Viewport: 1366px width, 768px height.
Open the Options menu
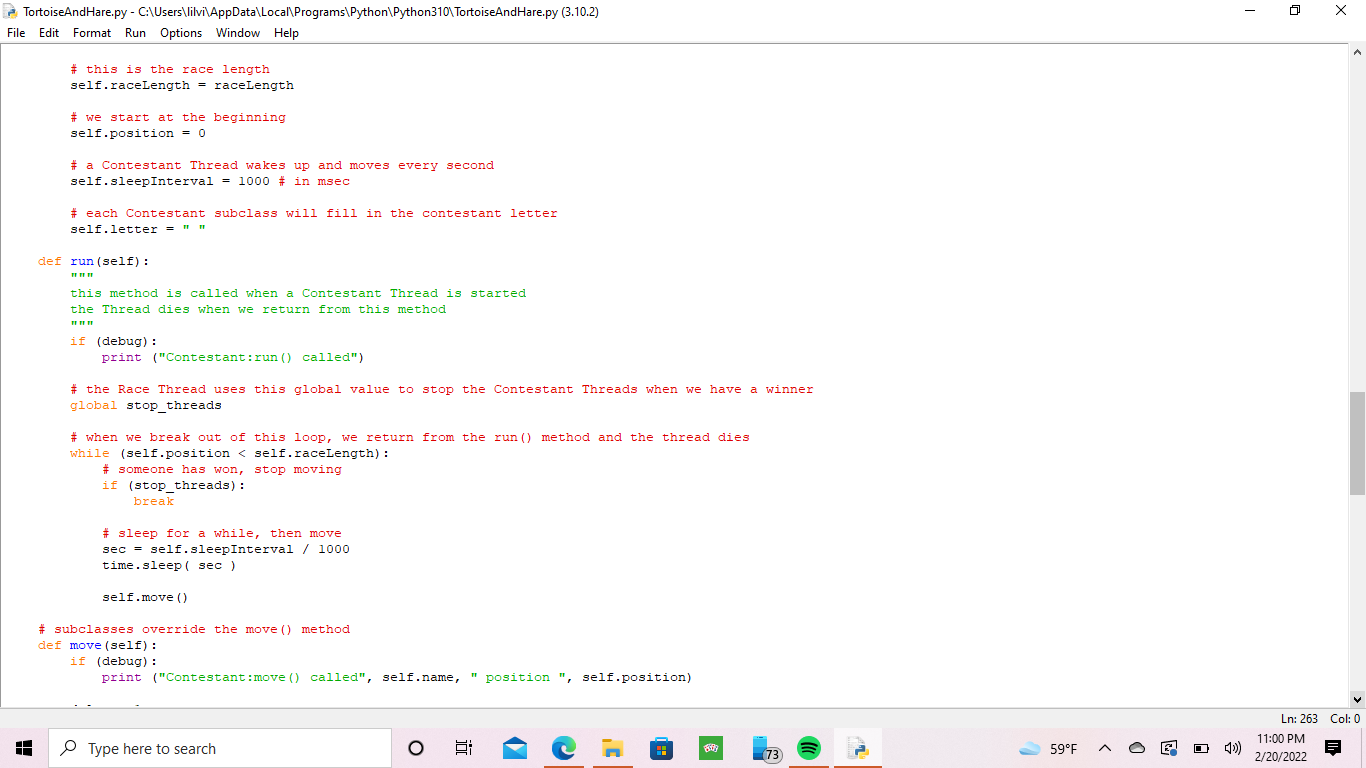coord(181,33)
